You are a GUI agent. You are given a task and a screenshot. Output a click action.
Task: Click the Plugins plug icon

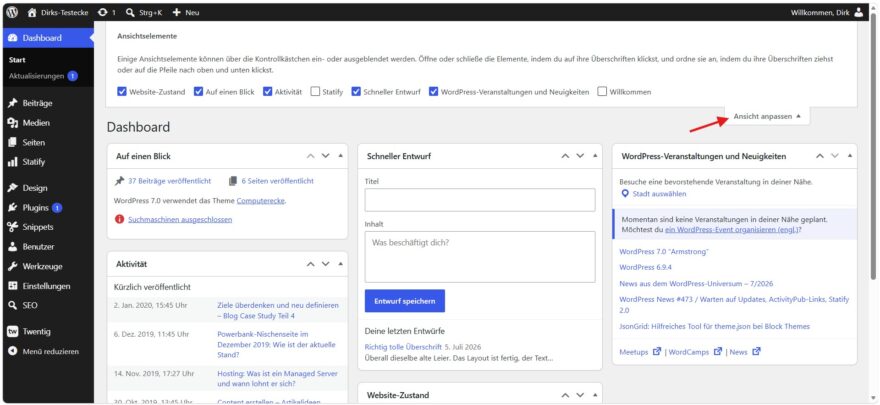[x=13, y=208]
